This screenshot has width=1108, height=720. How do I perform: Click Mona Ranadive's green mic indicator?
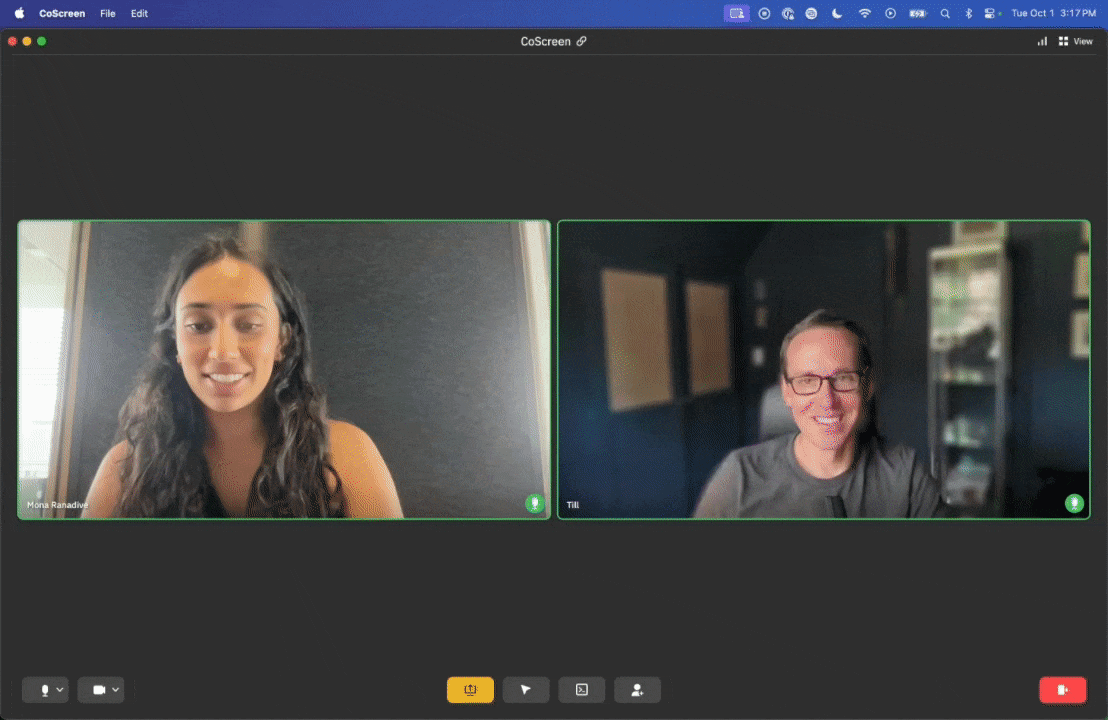coord(534,503)
